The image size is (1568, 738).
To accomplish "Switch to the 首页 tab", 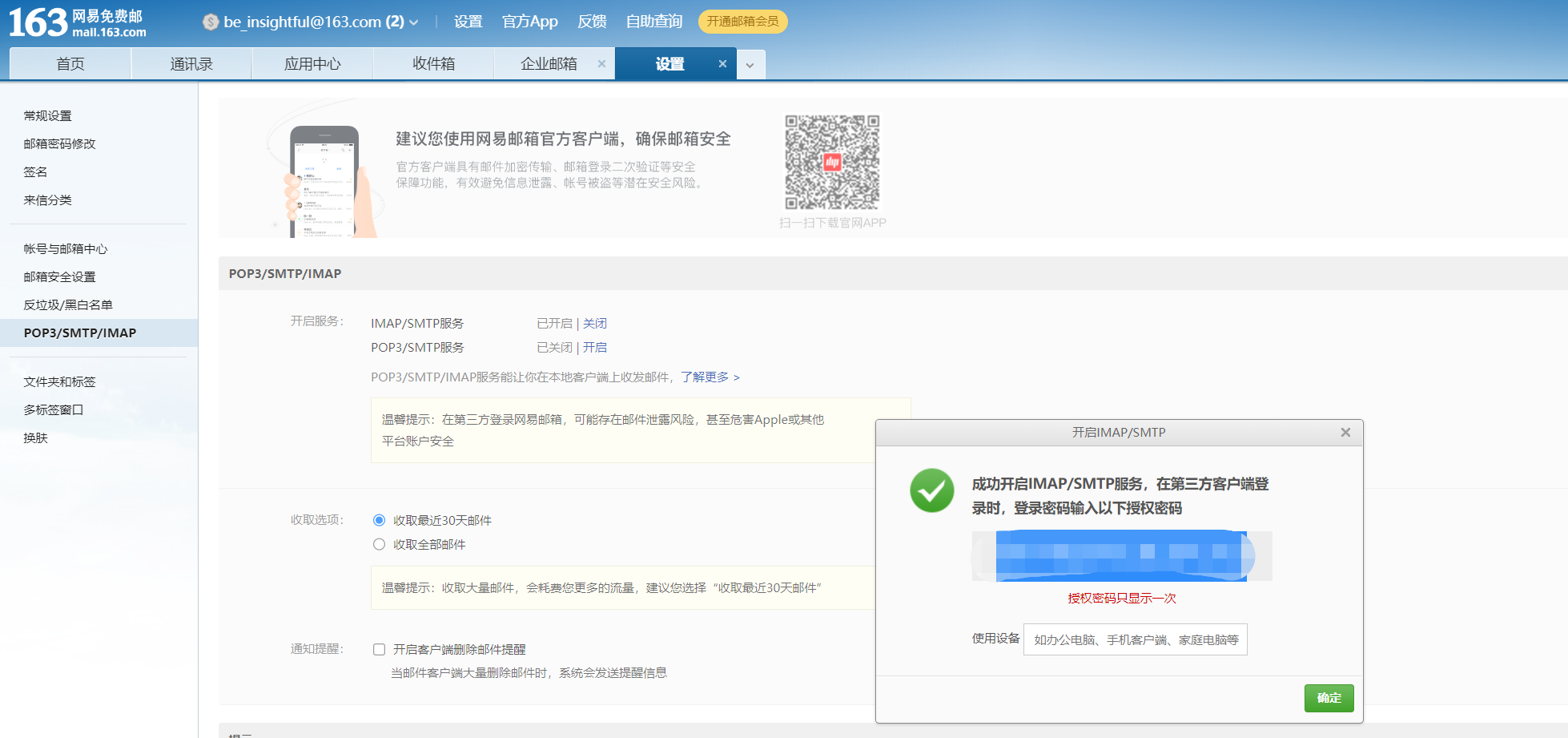I will pyautogui.click(x=70, y=64).
